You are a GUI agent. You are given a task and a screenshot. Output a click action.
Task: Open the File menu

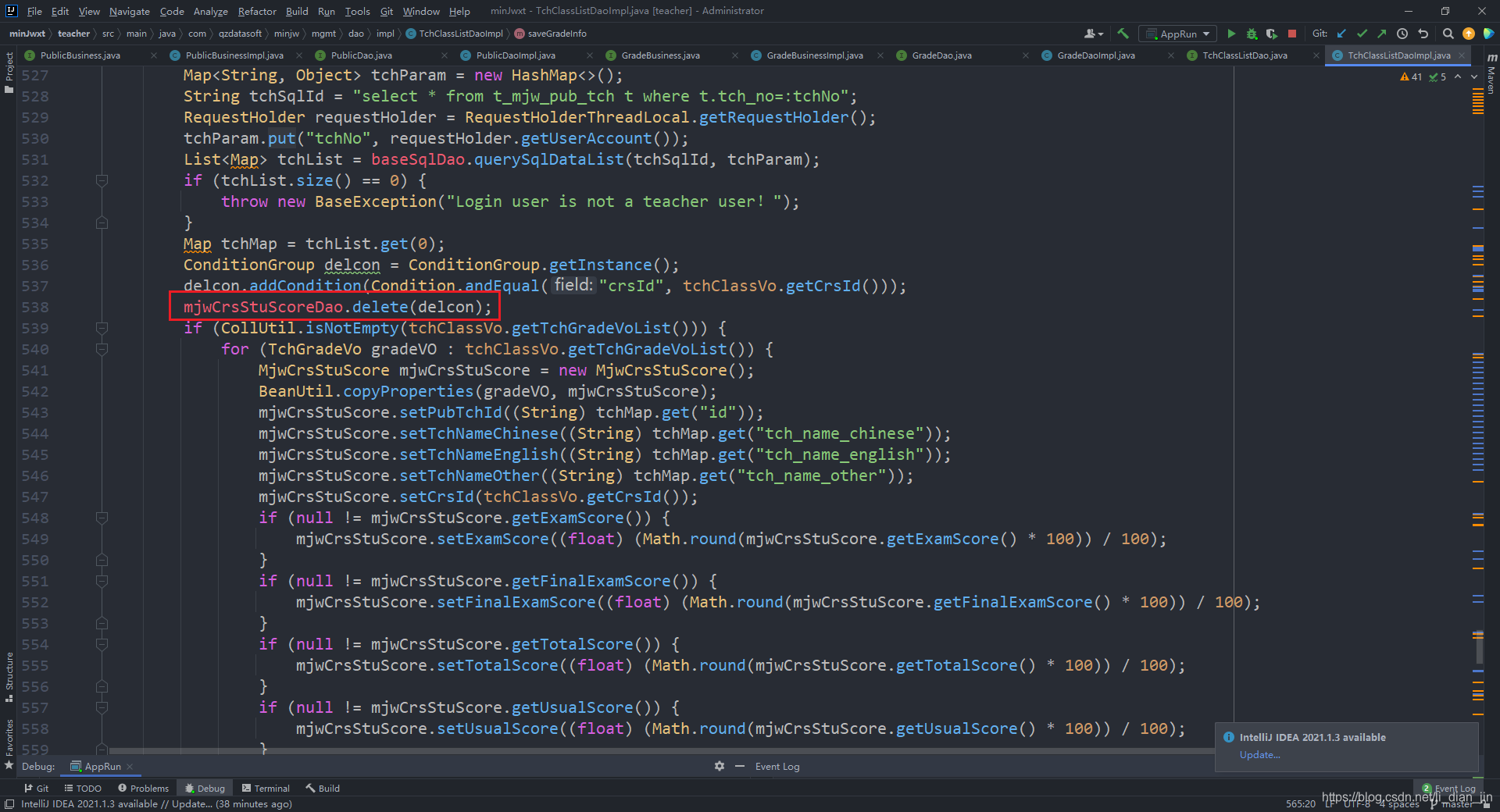34,11
